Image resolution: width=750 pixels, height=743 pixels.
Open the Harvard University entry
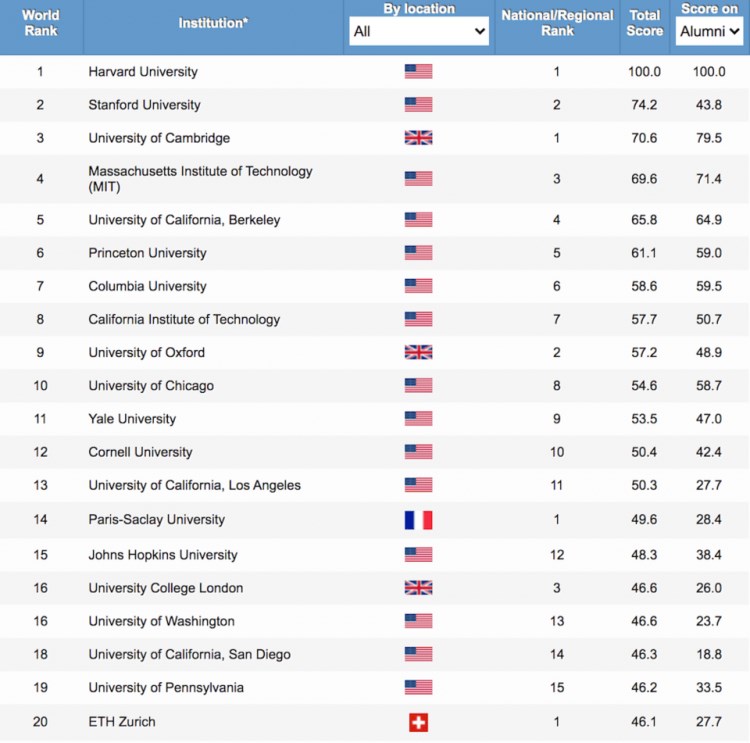tap(143, 72)
